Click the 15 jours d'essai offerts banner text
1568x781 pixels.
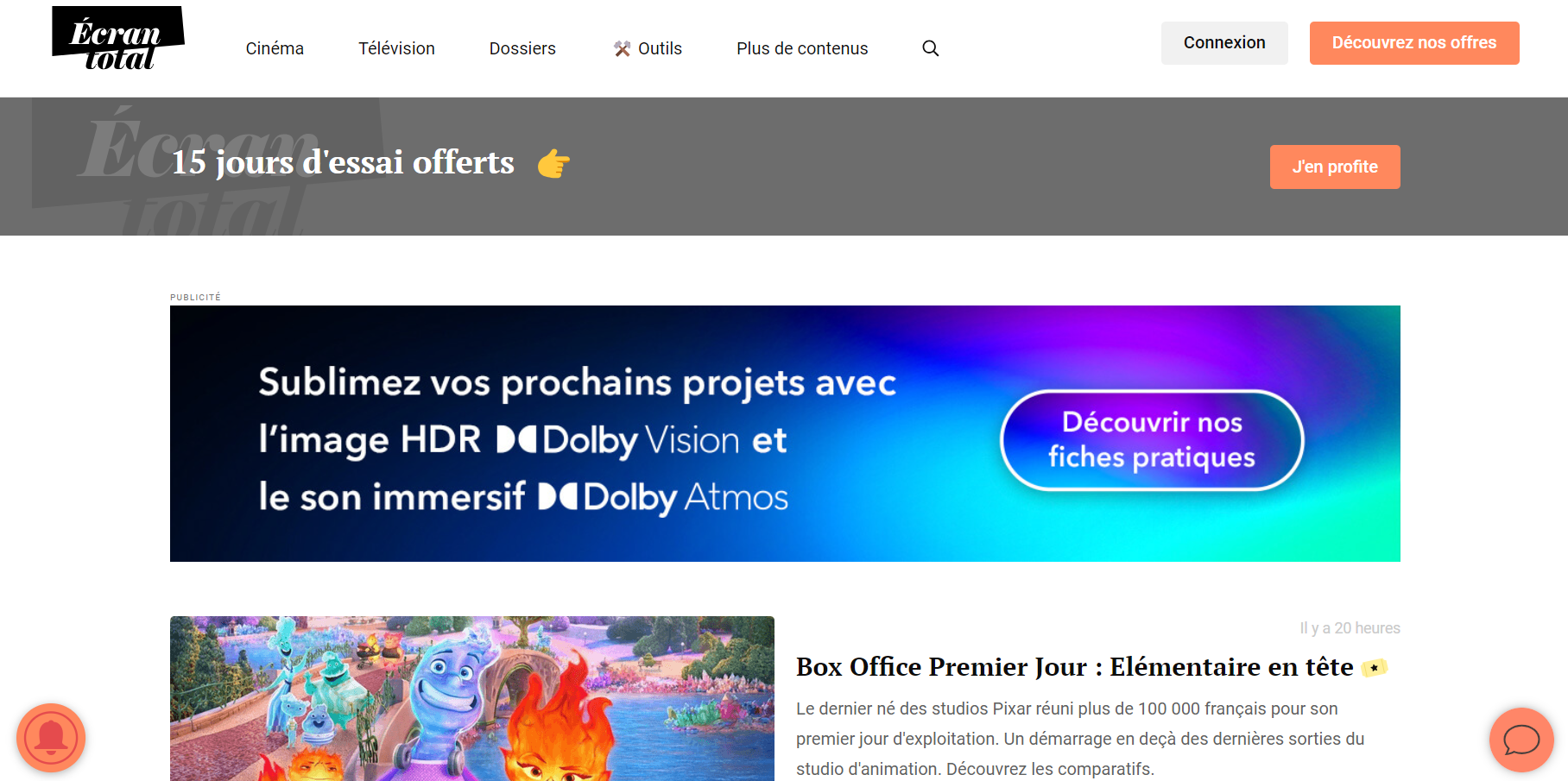pos(343,162)
